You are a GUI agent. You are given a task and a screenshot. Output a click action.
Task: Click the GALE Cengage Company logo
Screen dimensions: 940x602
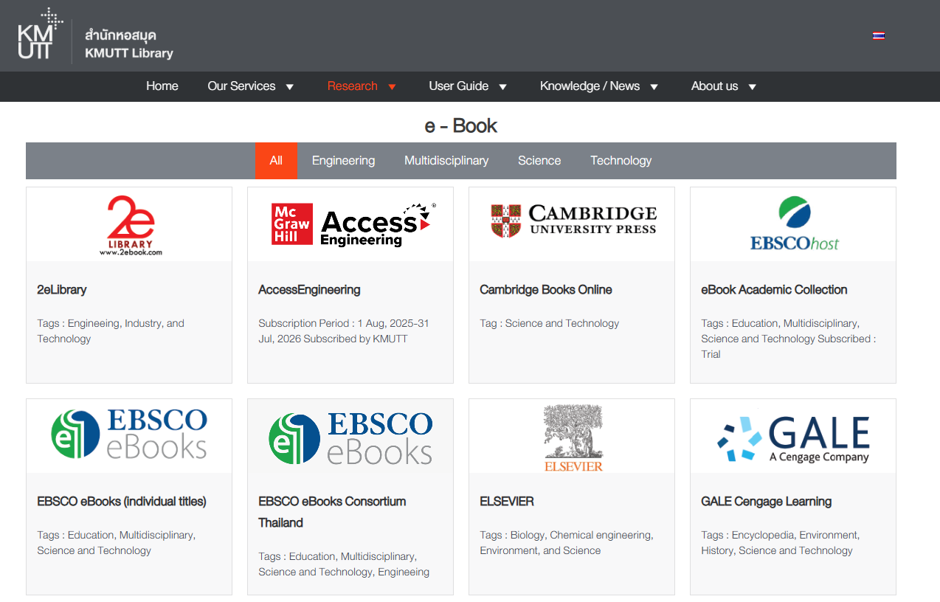coord(794,439)
